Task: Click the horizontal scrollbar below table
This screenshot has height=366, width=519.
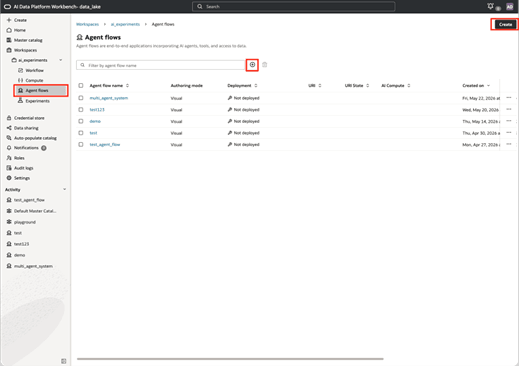Action: tap(230, 359)
